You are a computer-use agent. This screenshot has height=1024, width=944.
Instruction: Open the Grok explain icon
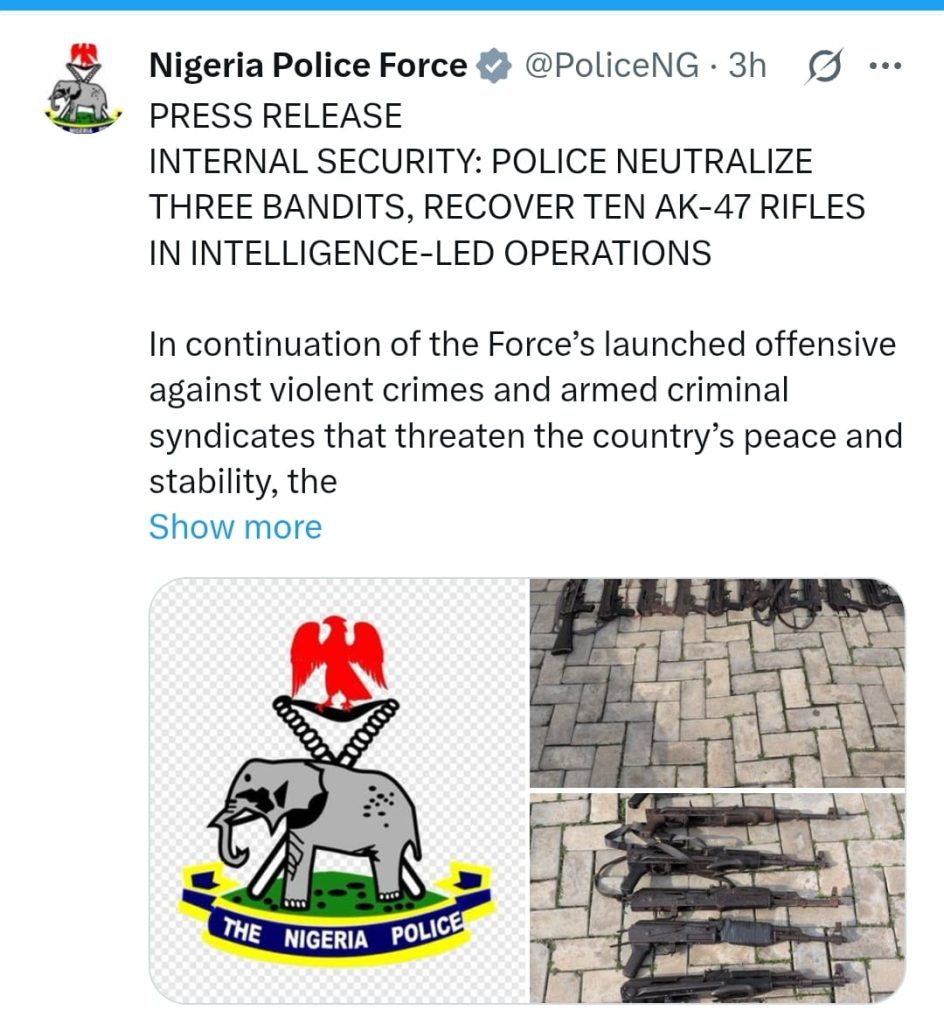(825, 65)
